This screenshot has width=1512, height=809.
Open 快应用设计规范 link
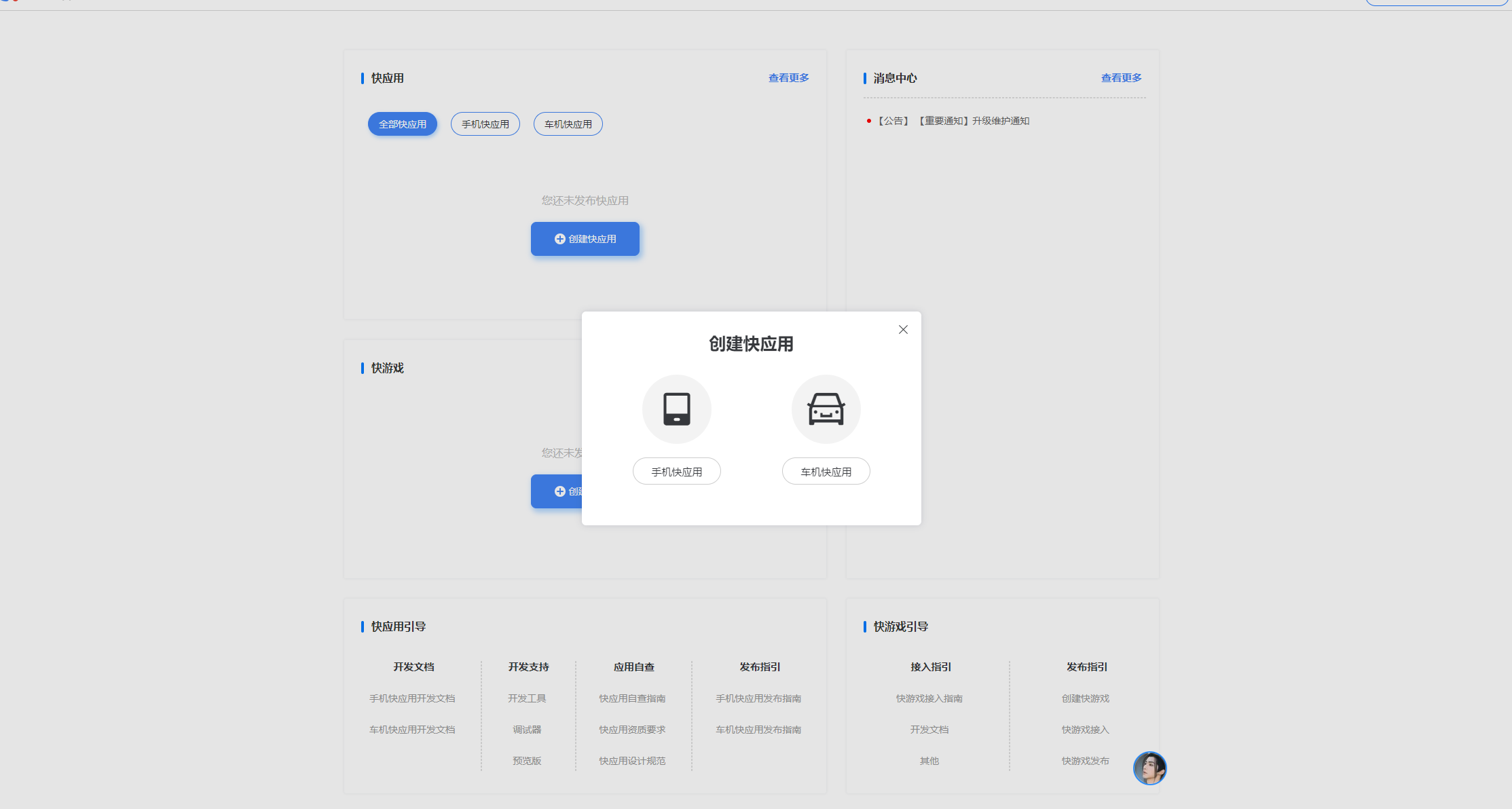[632, 761]
